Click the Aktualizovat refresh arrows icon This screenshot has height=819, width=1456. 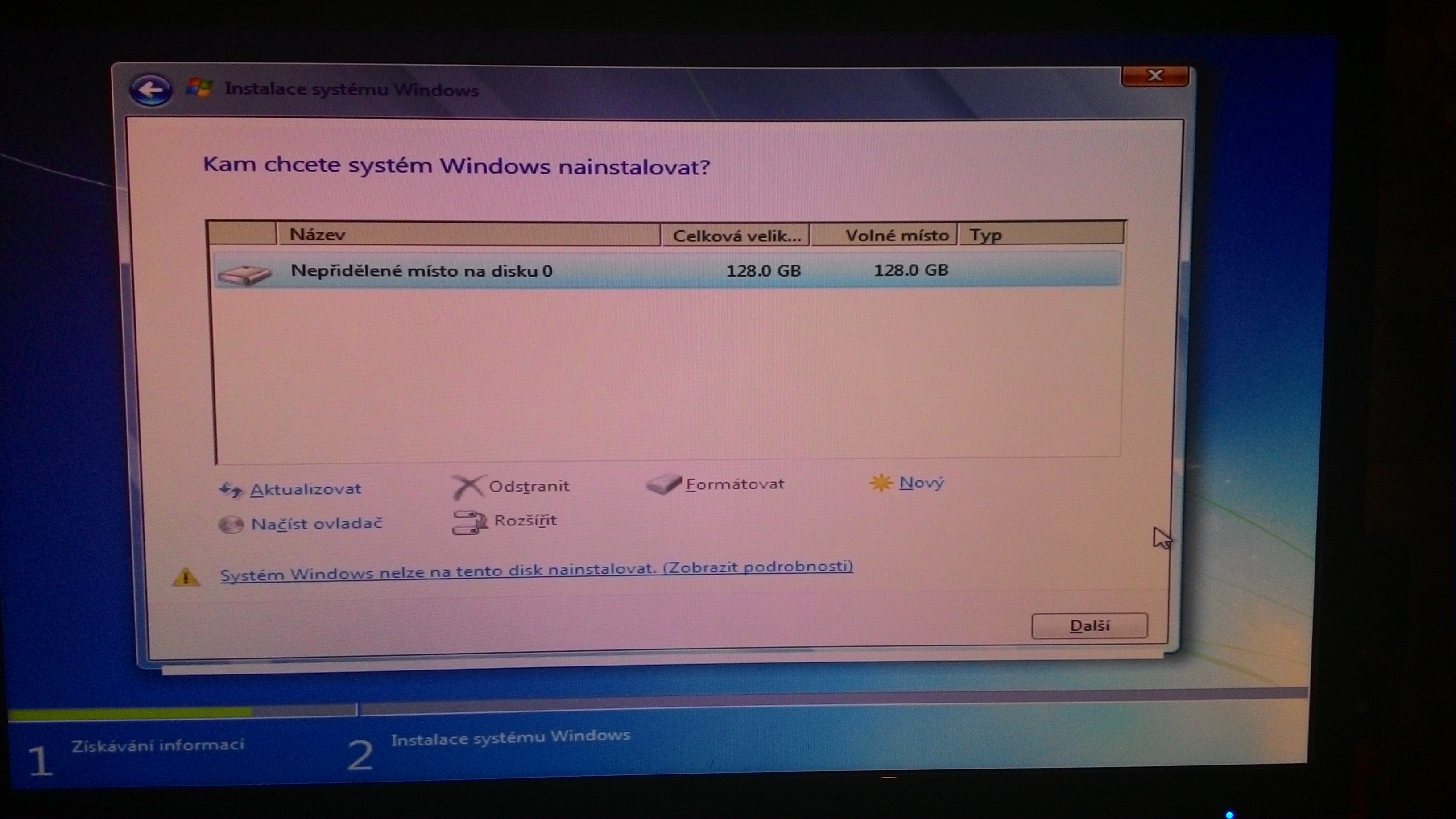pos(231,489)
